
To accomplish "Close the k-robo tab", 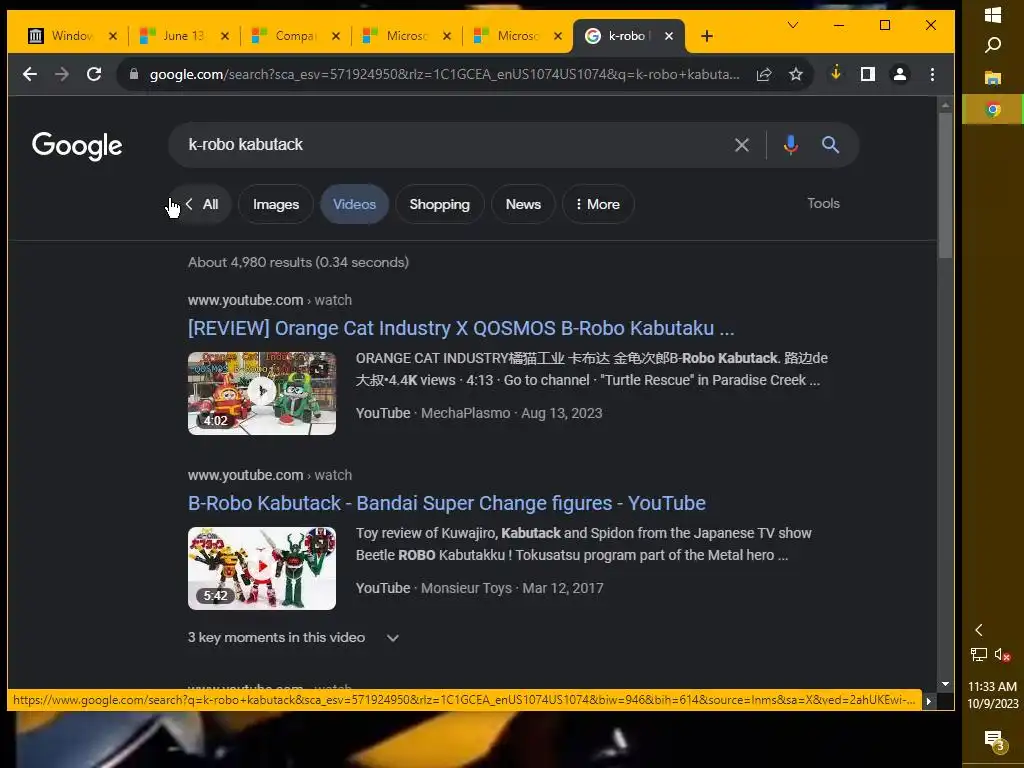I will [669, 36].
